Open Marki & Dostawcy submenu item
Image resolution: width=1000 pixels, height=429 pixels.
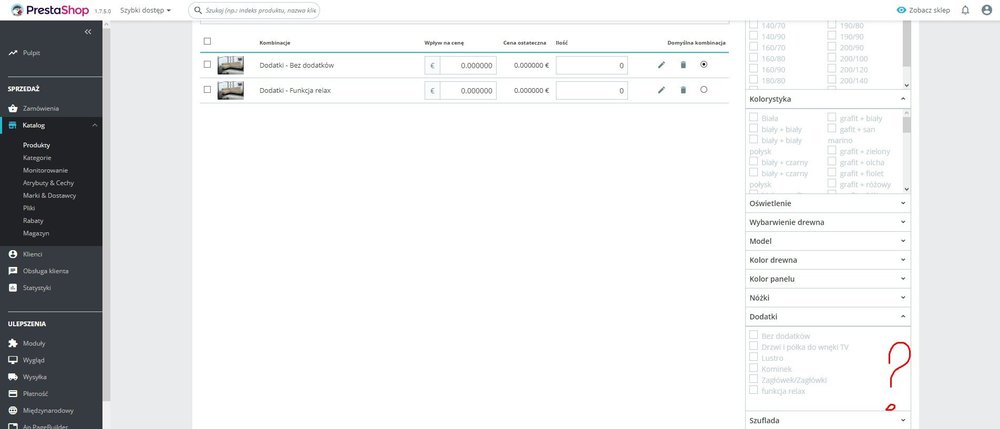click(49, 196)
